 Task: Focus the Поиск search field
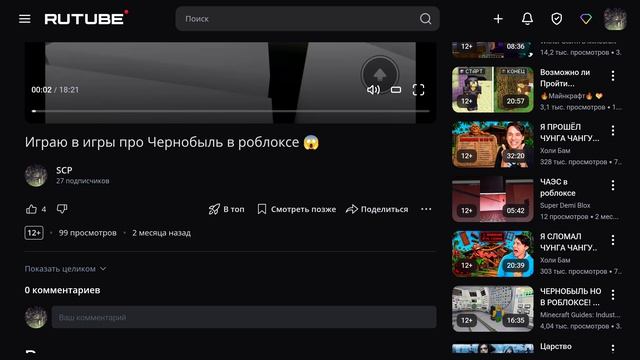point(307,19)
